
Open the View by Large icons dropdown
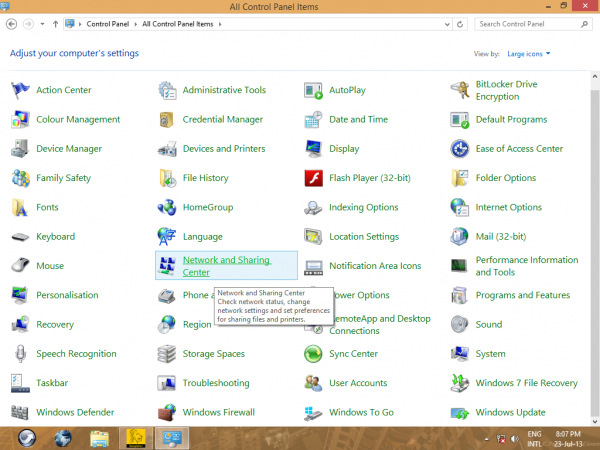[529, 54]
